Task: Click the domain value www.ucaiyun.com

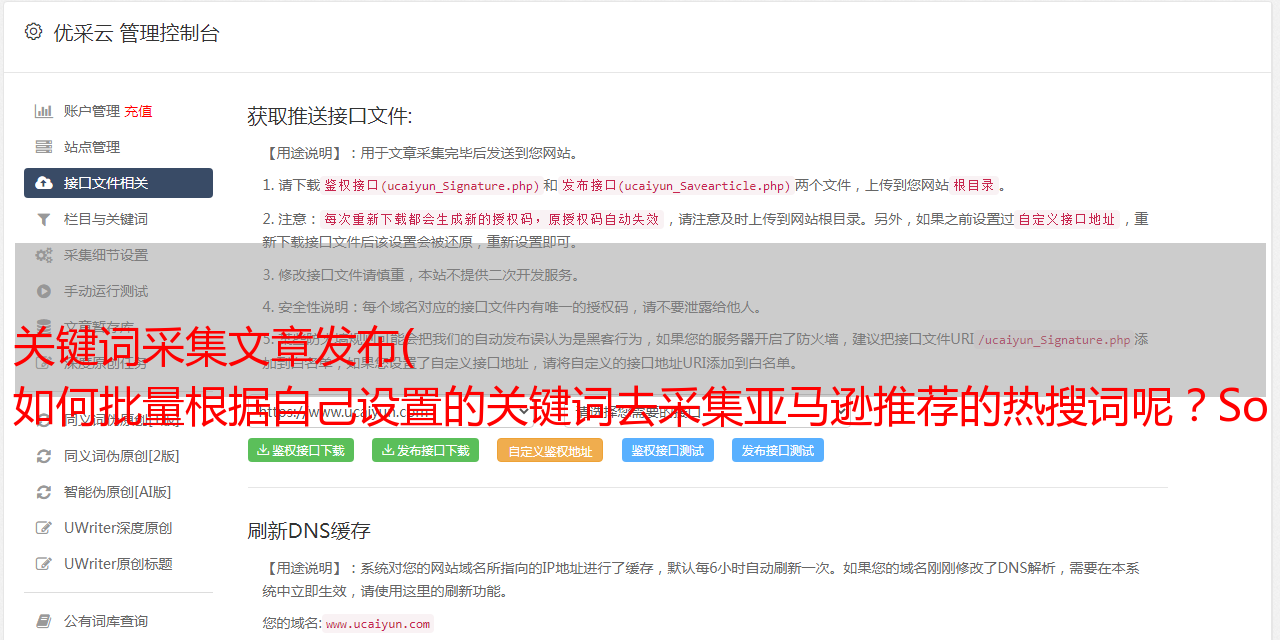Action: tap(378, 623)
